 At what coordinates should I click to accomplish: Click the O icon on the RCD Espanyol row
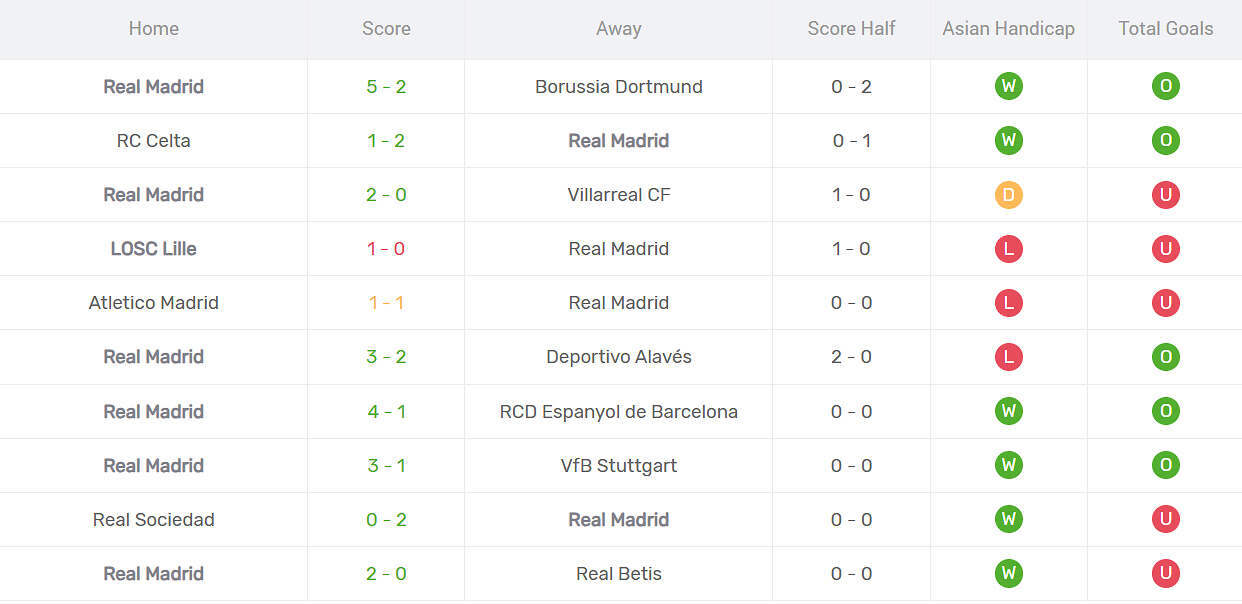1166,411
